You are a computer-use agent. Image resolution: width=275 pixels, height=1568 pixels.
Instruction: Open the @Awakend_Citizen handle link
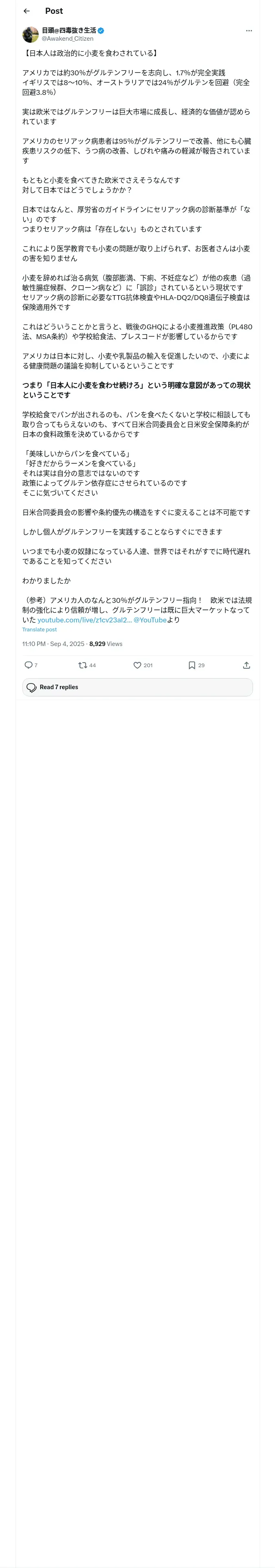click(x=67, y=38)
